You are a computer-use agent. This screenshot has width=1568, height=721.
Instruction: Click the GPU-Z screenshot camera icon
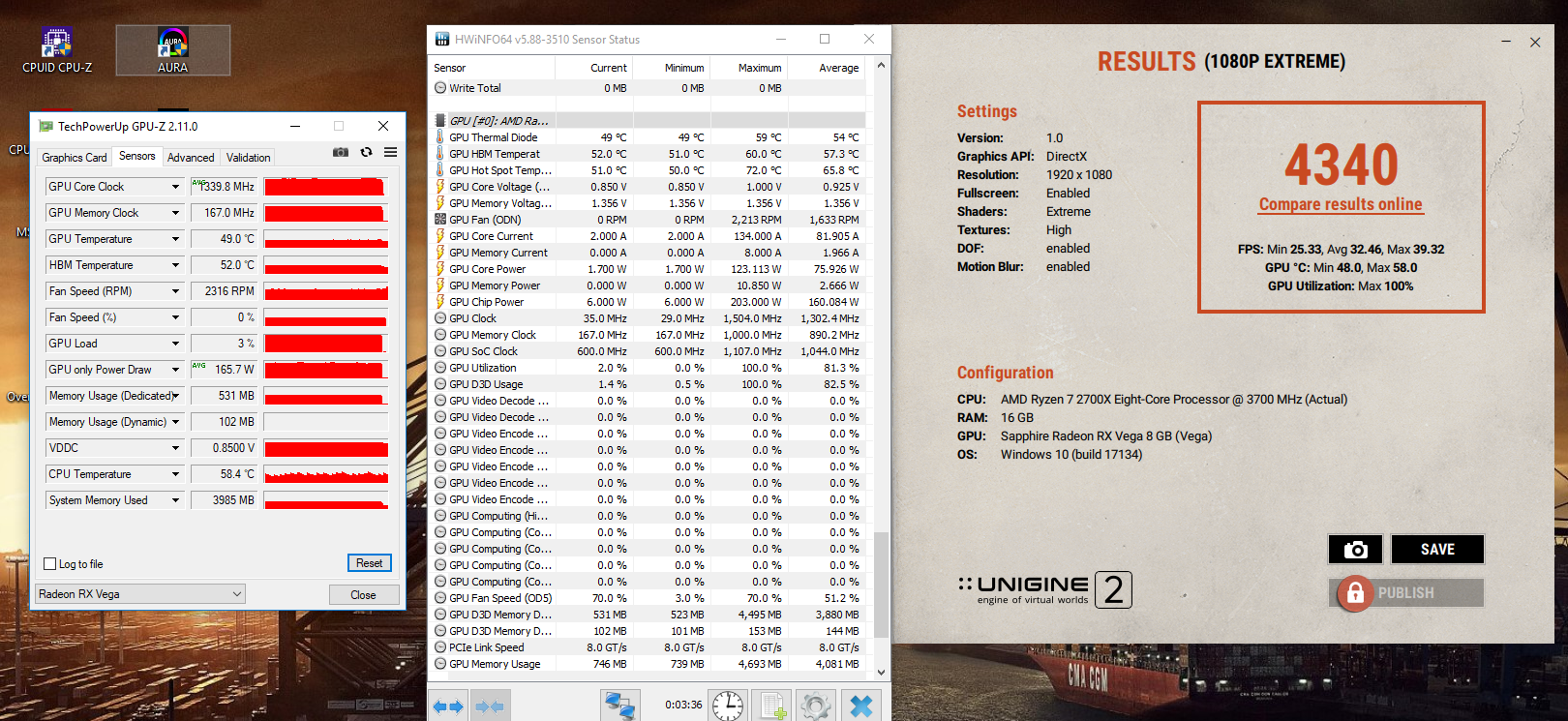click(341, 152)
